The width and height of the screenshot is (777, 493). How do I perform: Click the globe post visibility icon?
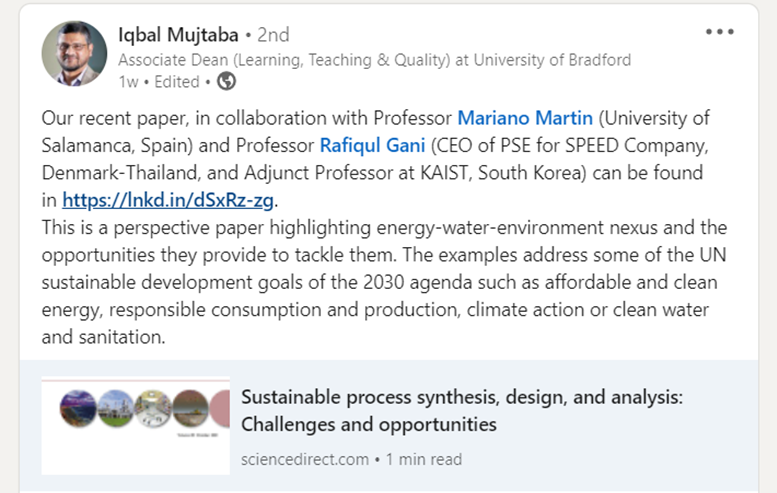[226, 81]
